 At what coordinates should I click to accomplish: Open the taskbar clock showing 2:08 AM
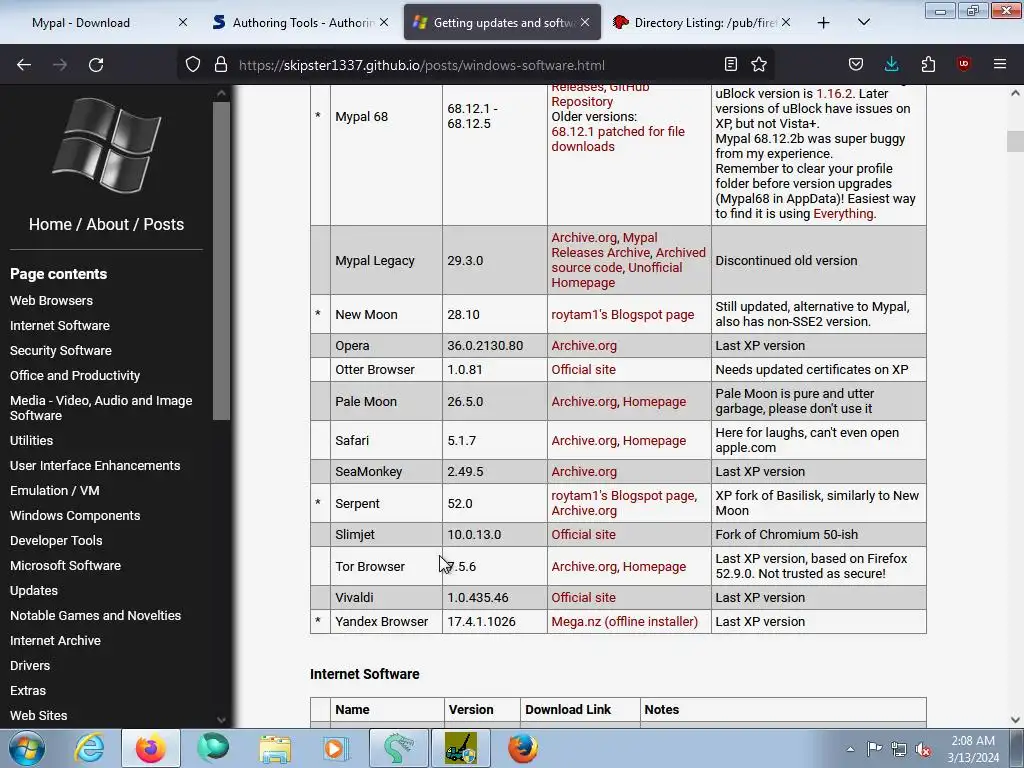point(973,749)
